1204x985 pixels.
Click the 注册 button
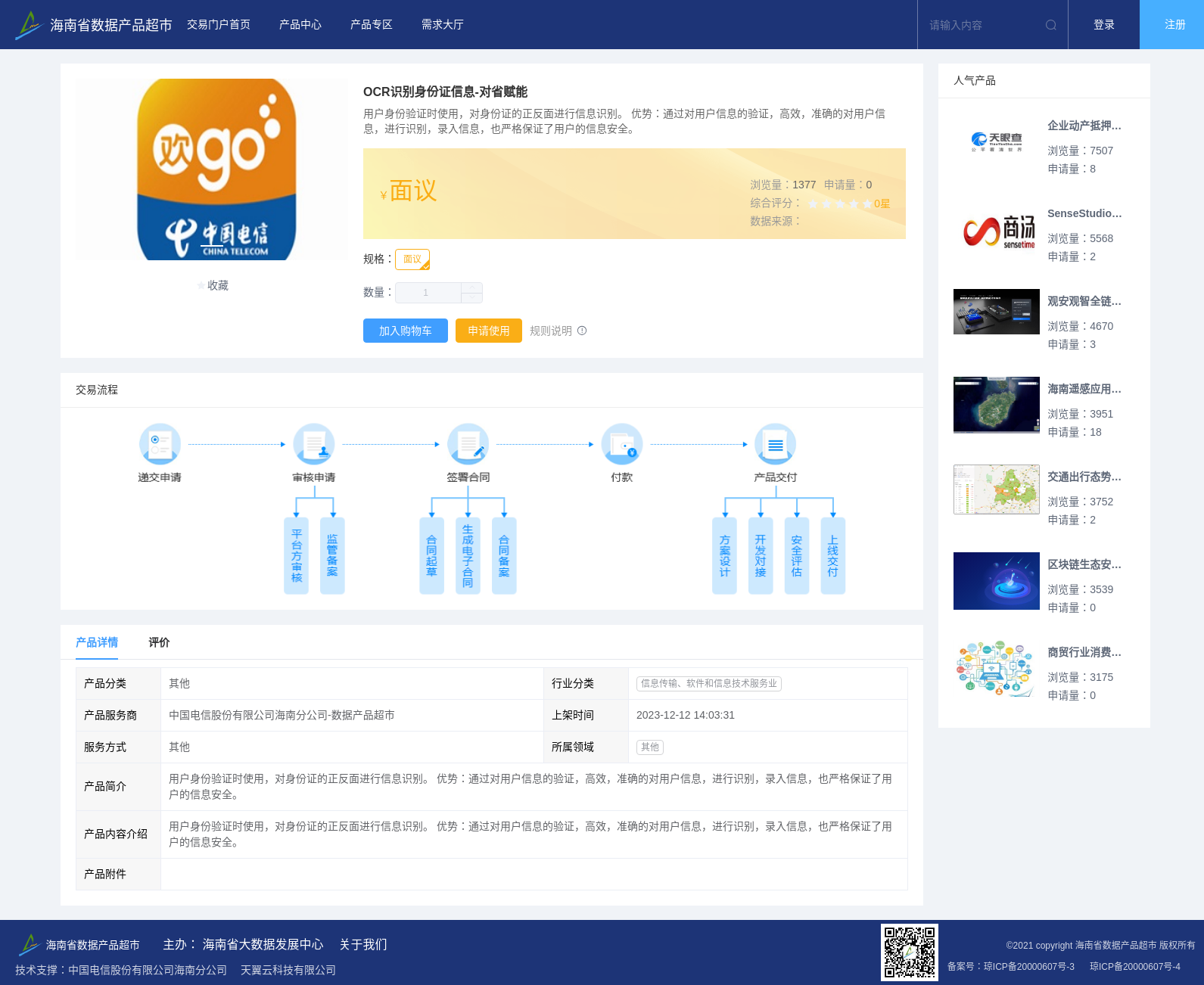1171,25
